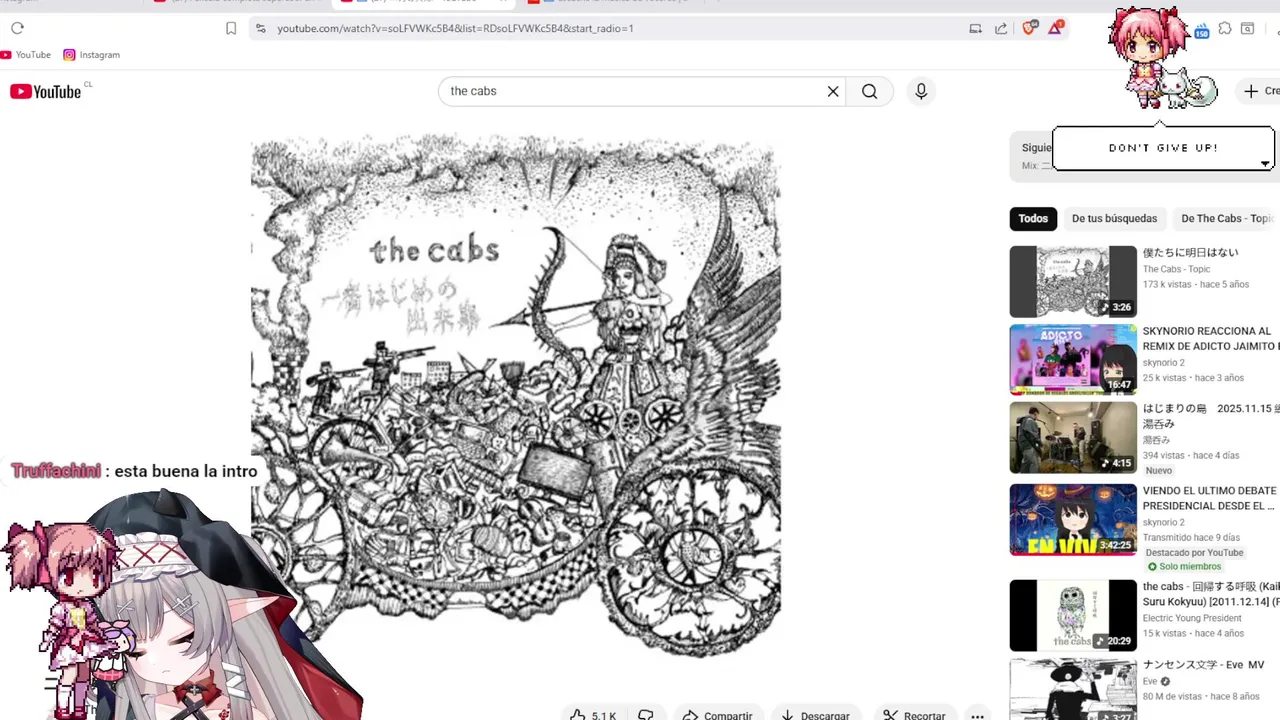Open the cabs 回帰する呼吸 20:29 thumbnail

point(1073,616)
